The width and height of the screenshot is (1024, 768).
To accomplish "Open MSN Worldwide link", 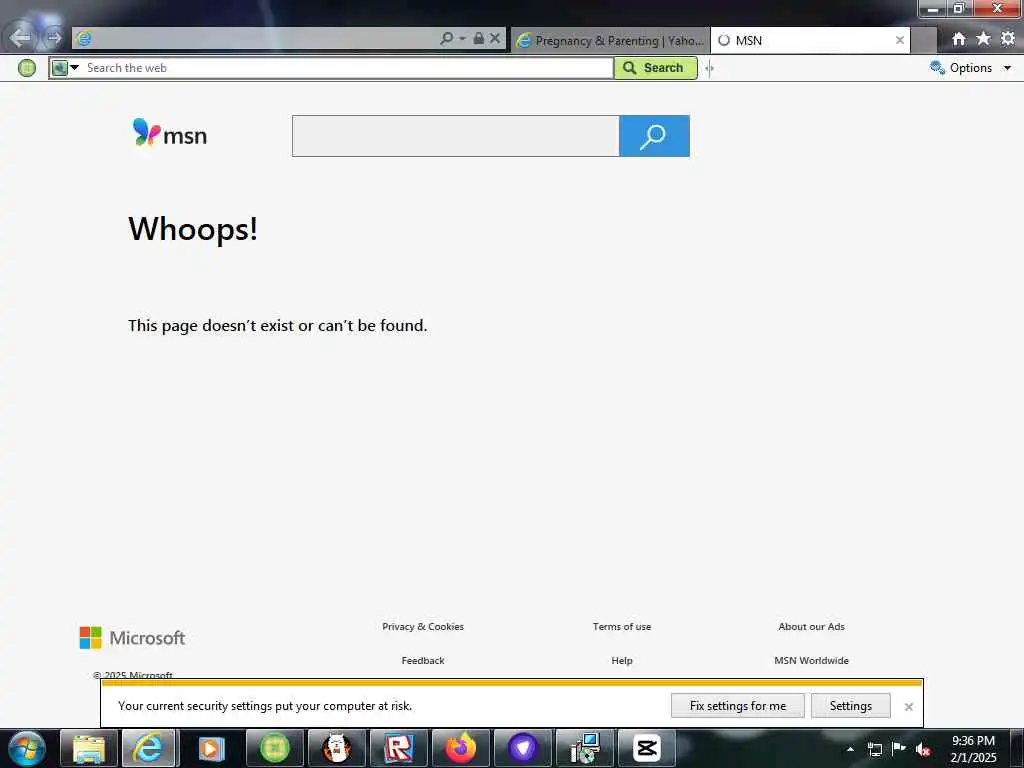I will point(811,660).
